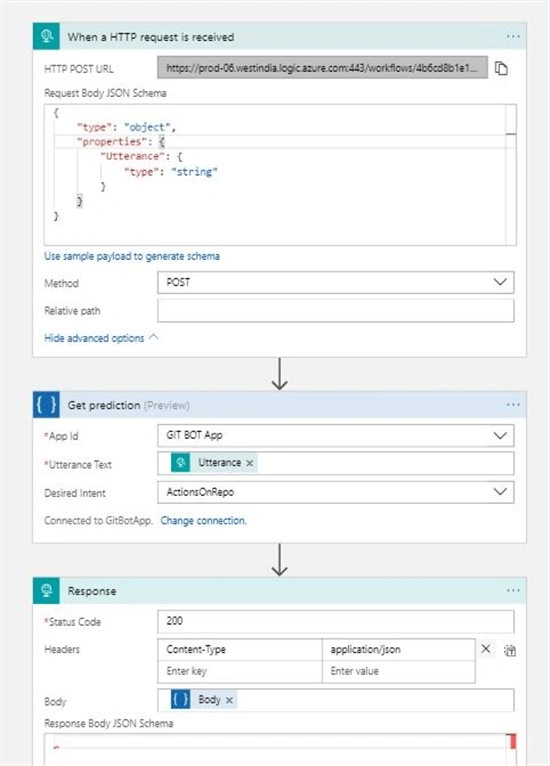Click the Response action icon
This screenshot has height=766, width=550.
coord(46,590)
